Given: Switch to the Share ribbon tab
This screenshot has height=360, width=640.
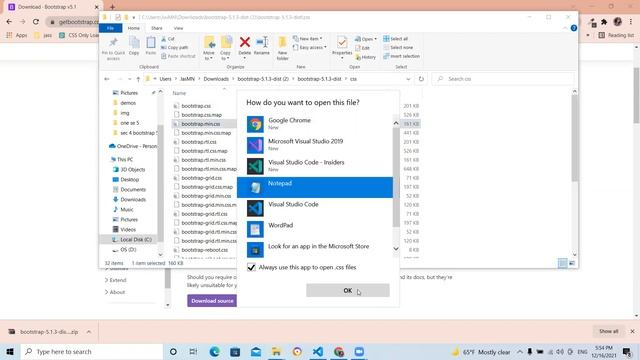Looking at the screenshot, I should point(157,28).
